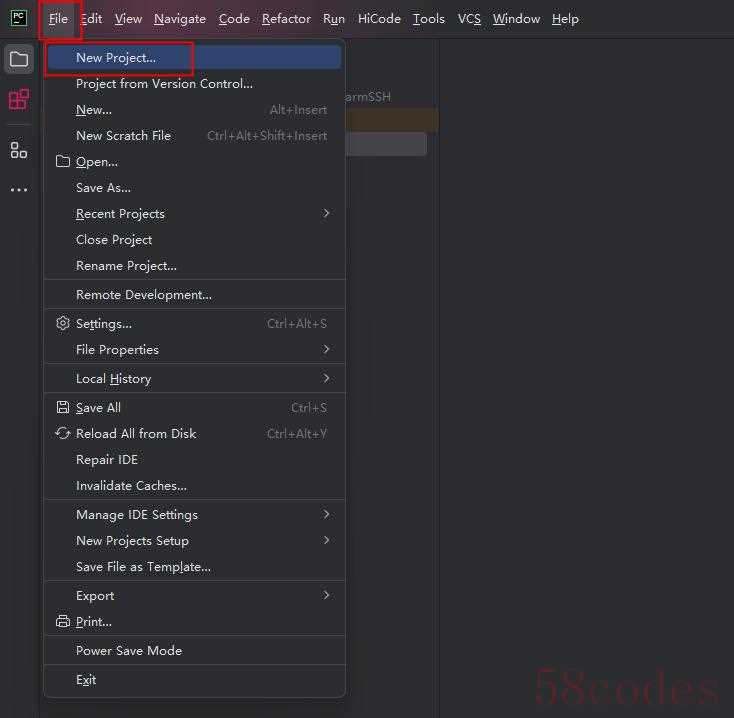Open the HiCode menu
Viewport: 734px width, 718px height.
pyautogui.click(x=379, y=19)
